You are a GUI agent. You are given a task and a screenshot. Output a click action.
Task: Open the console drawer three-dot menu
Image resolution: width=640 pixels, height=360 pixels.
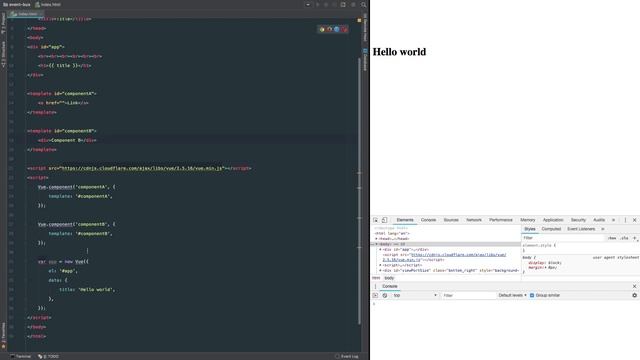pyautogui.click(x=375, y=287)
